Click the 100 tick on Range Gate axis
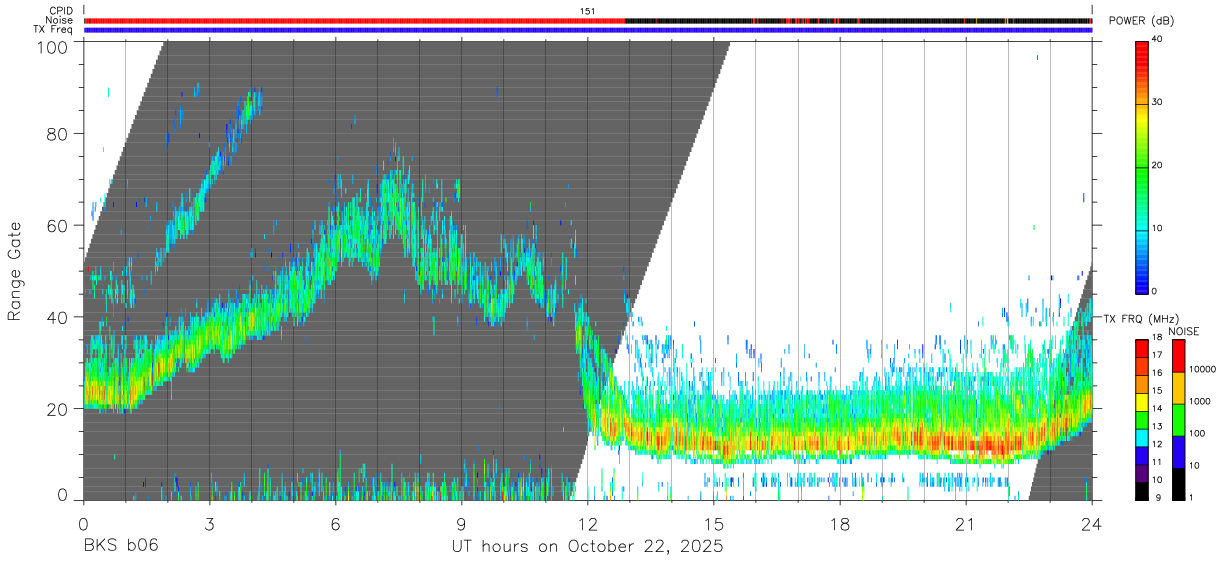Image resolution: width=1228 pixels, height=567 pixels. (x=54, y=46)
